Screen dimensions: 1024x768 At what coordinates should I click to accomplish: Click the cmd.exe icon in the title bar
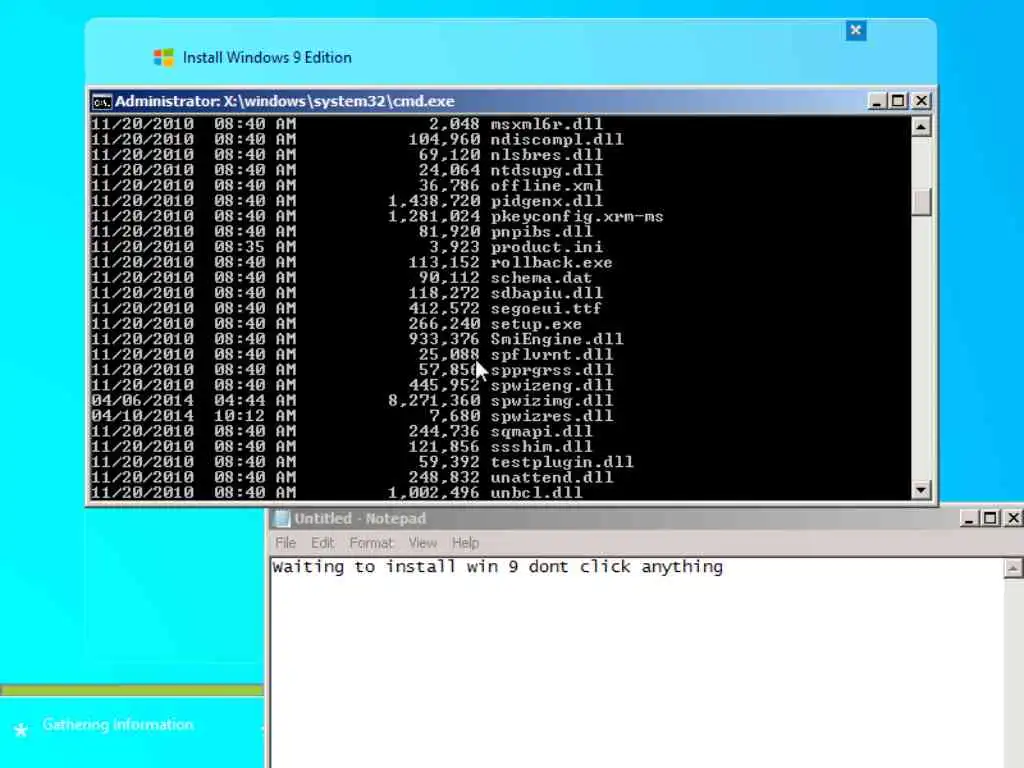(101, 102)
